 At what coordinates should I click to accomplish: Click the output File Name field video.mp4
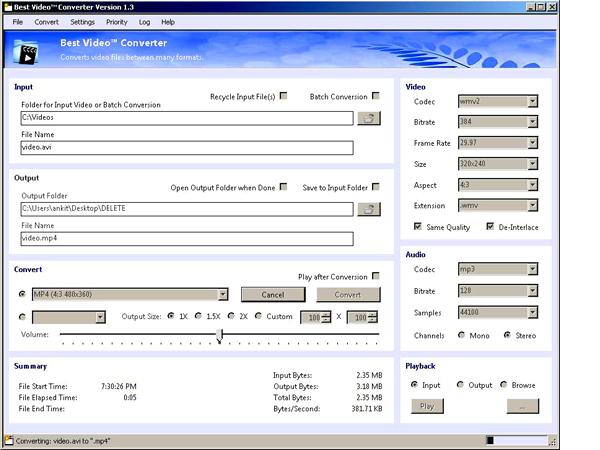pyautogui.click(x=187, y=239)
